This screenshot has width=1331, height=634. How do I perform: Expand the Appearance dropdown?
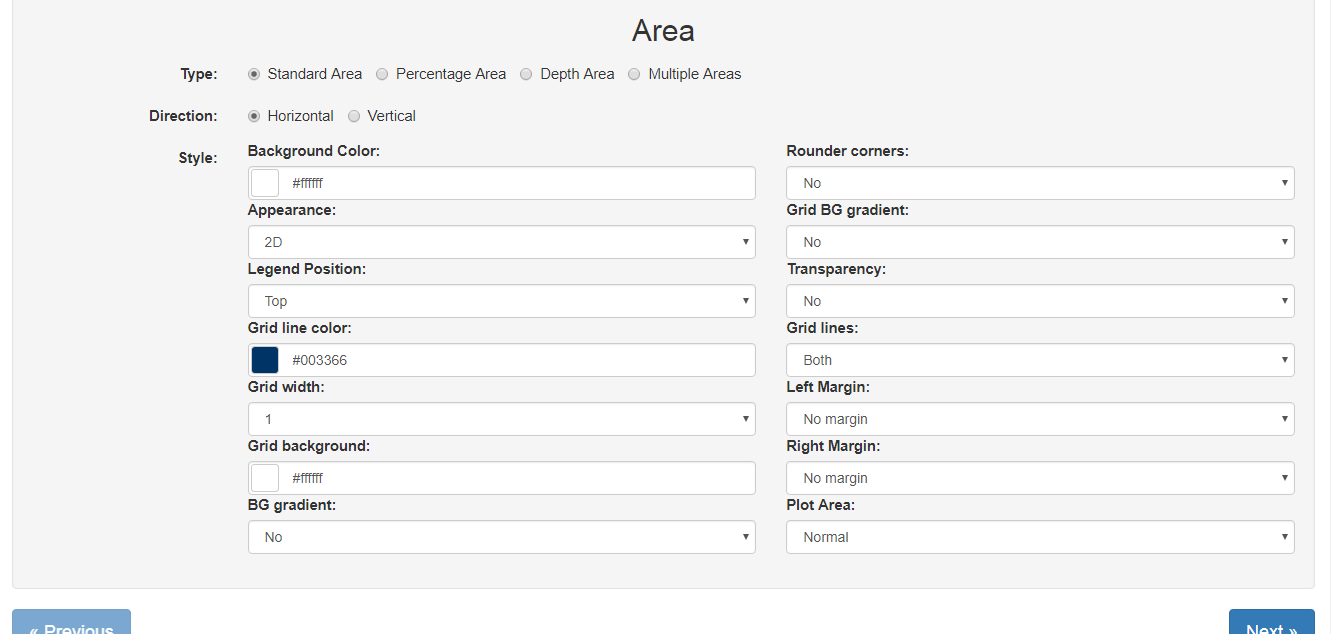click(501, 242)
